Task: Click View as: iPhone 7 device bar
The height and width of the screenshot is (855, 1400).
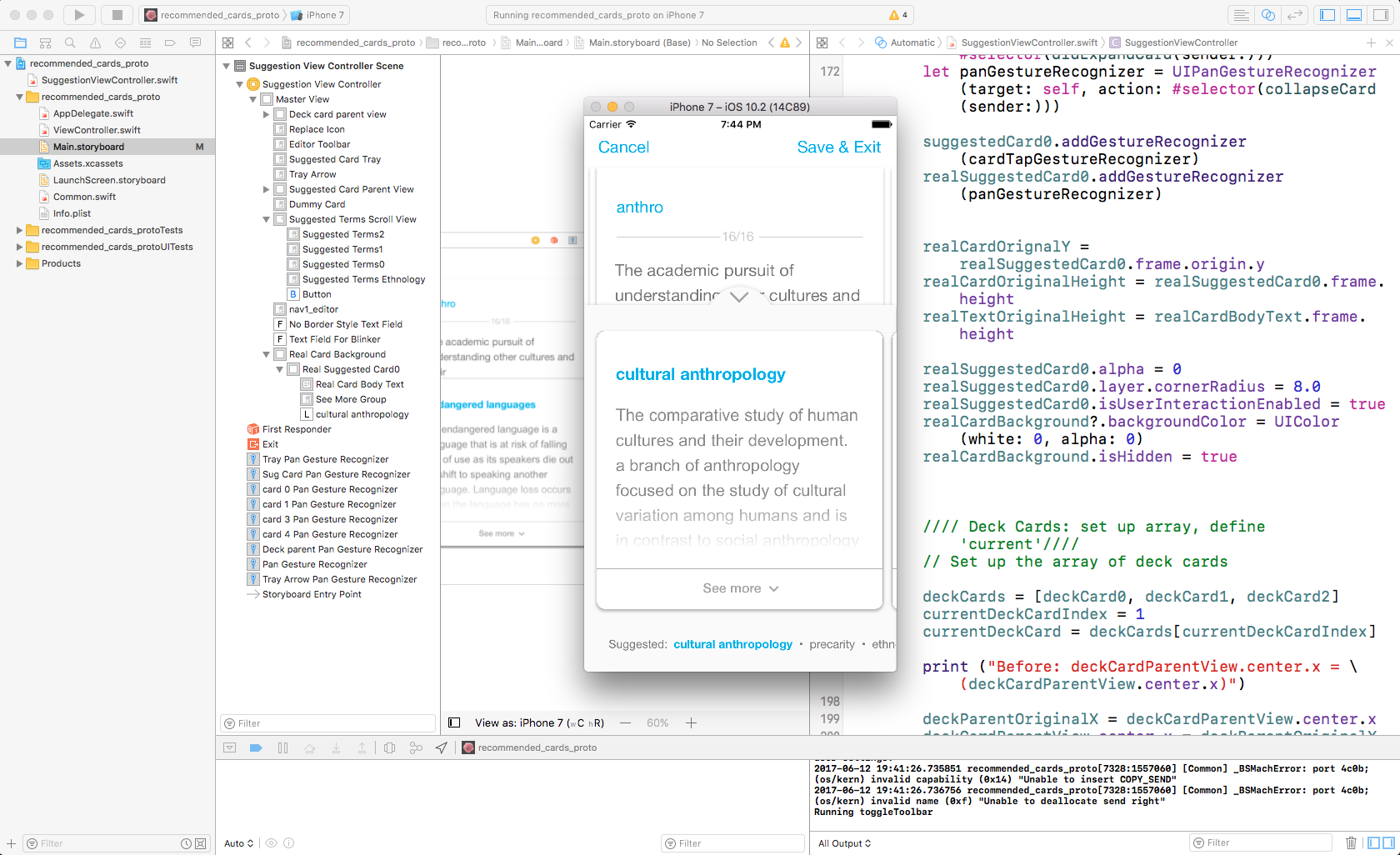Action: [x=539, y=722]
